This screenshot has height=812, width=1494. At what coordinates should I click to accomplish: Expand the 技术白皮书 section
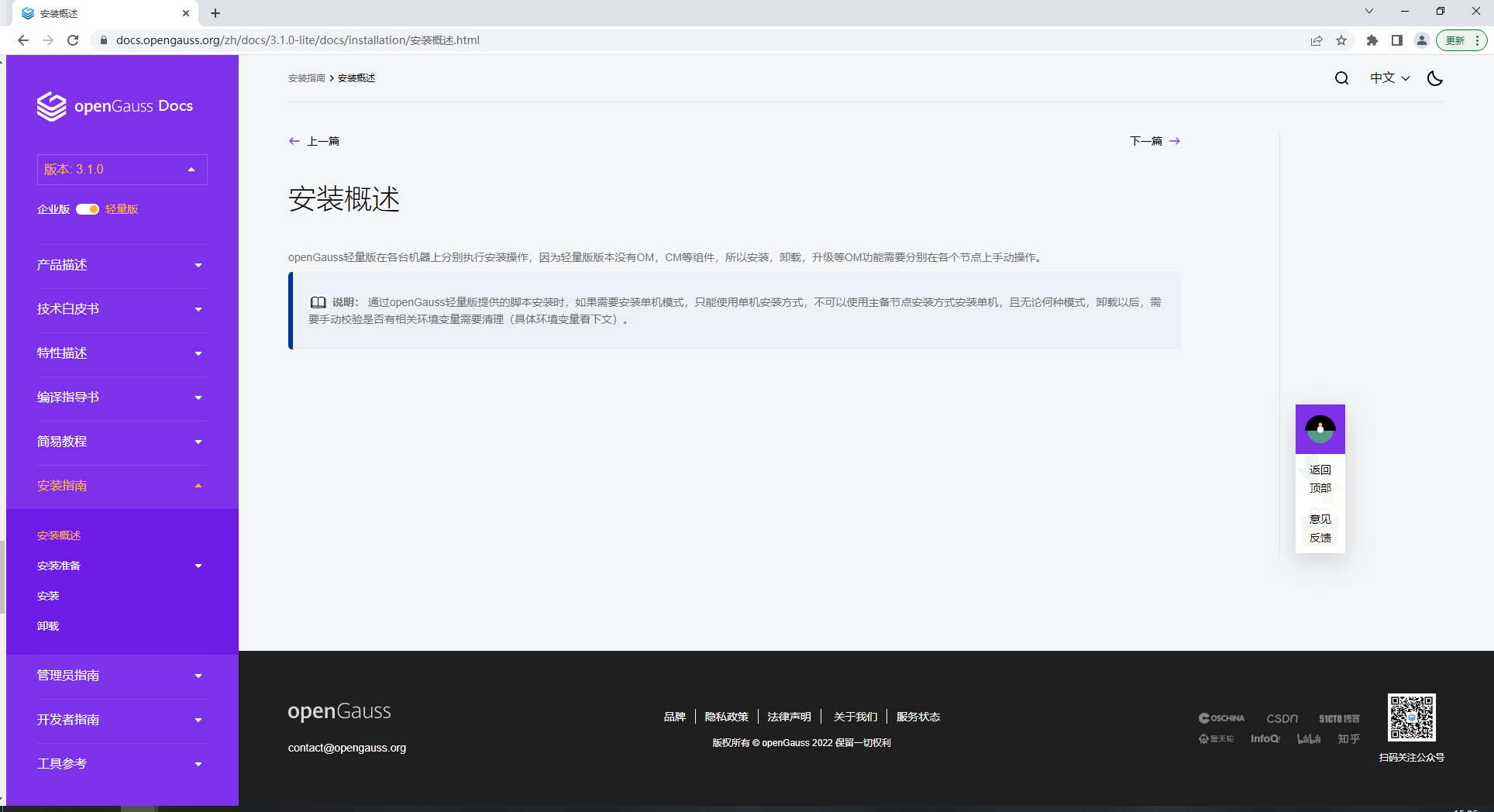(122, 309)
